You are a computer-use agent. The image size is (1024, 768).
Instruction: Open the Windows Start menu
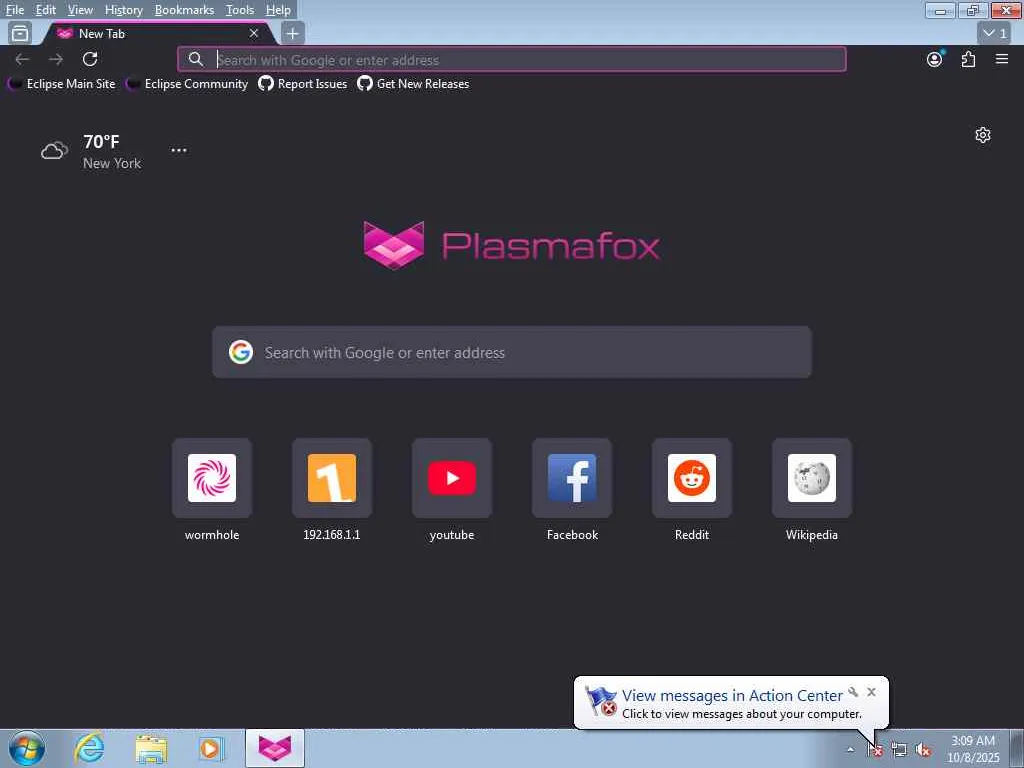(x=27, y=748)
